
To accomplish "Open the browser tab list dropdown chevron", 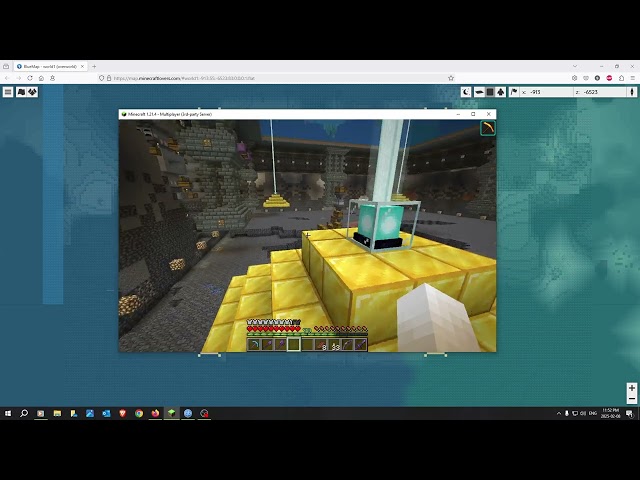I will tap(575, 66).
